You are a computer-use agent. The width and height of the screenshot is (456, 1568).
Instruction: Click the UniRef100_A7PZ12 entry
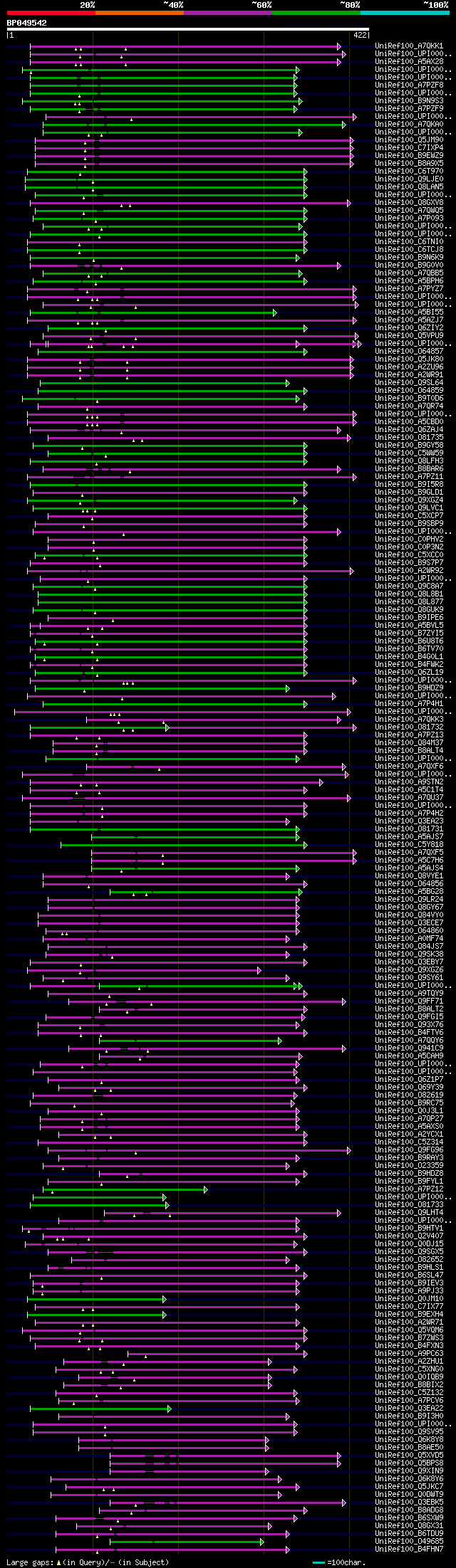[409, 1189]
